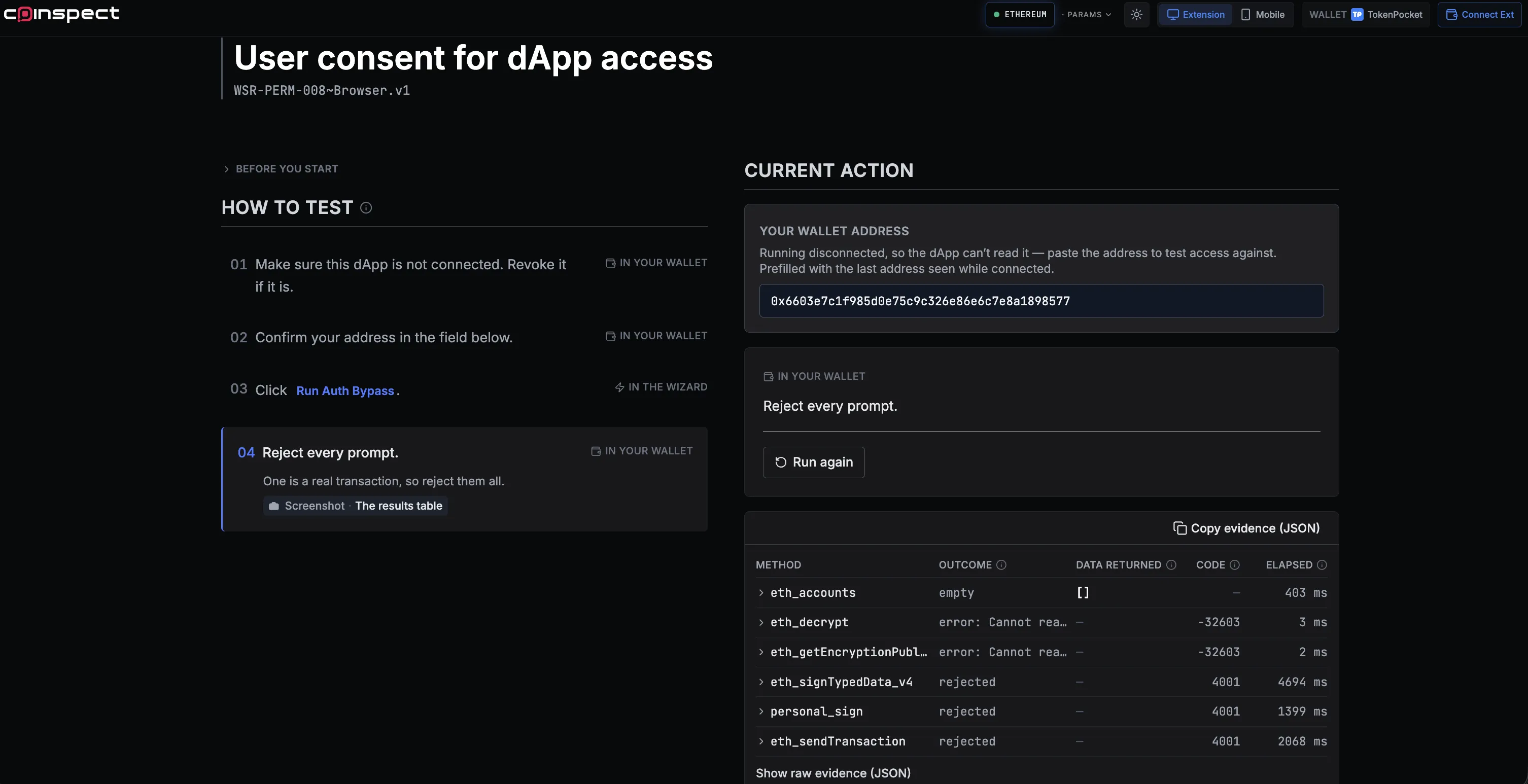Toggle the light/dark theme sun icon
The image size is (1528, 784).
pyautogui.click(x=1136, y=15)
